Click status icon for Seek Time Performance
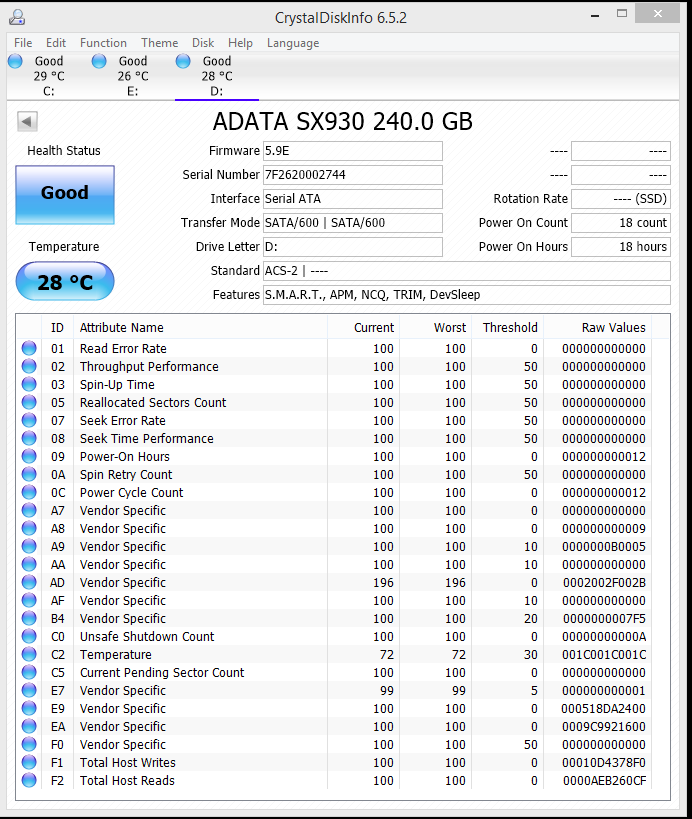Screen dimensions: 692x819 [29, 438]
